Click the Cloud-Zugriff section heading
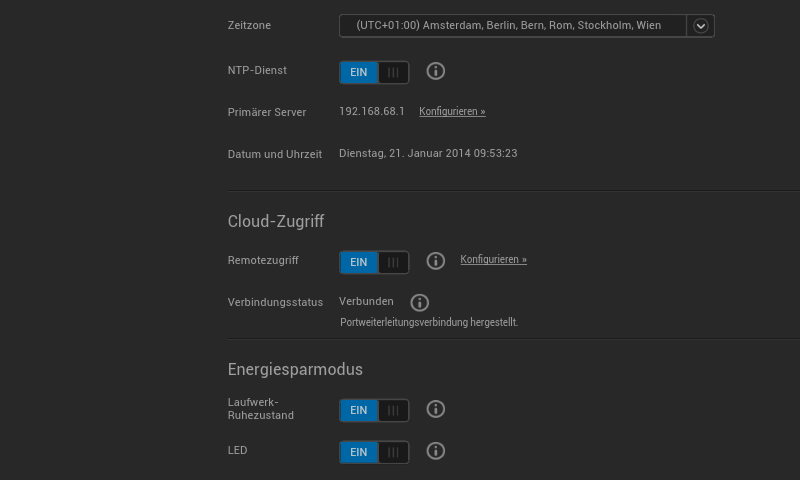 (276, 221)
